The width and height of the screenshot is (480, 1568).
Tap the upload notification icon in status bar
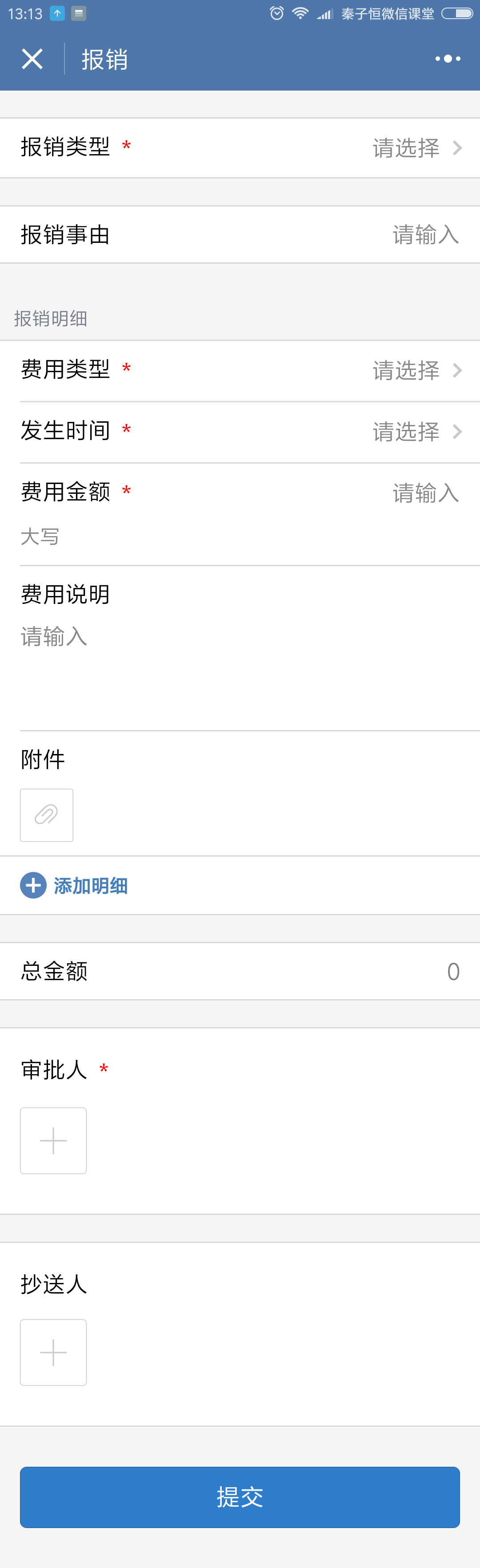click(x=57, y=13)
